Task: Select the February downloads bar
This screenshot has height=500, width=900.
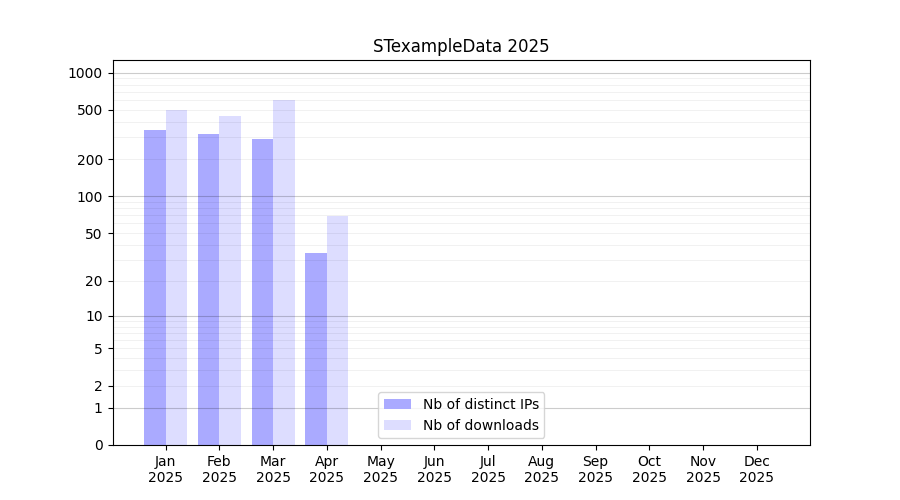Action: click(230, 281)
